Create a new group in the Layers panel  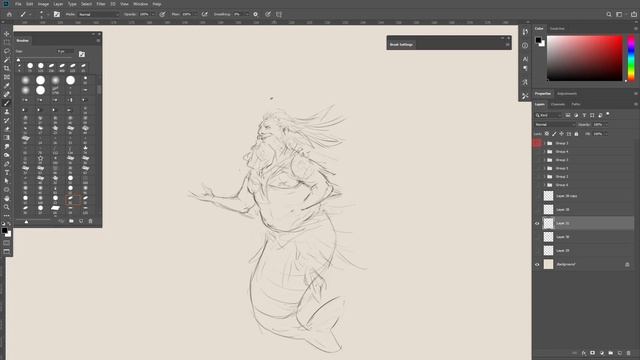[x=611, y=353]
